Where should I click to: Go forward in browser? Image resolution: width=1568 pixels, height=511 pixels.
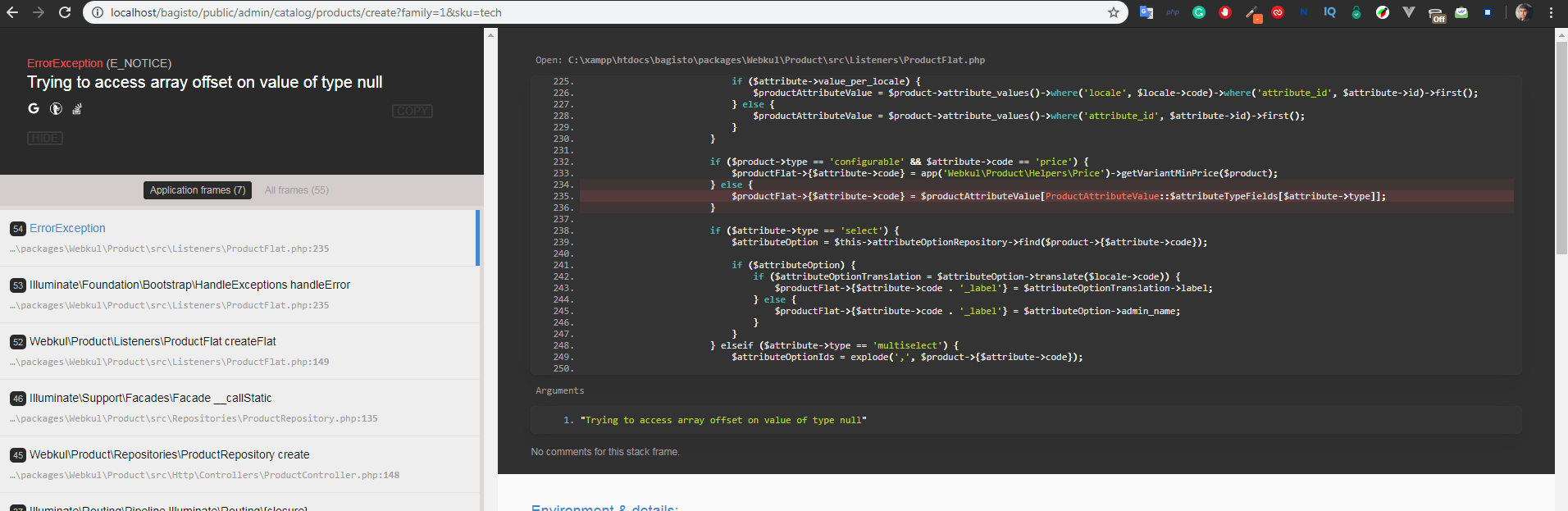click(39, 12)
